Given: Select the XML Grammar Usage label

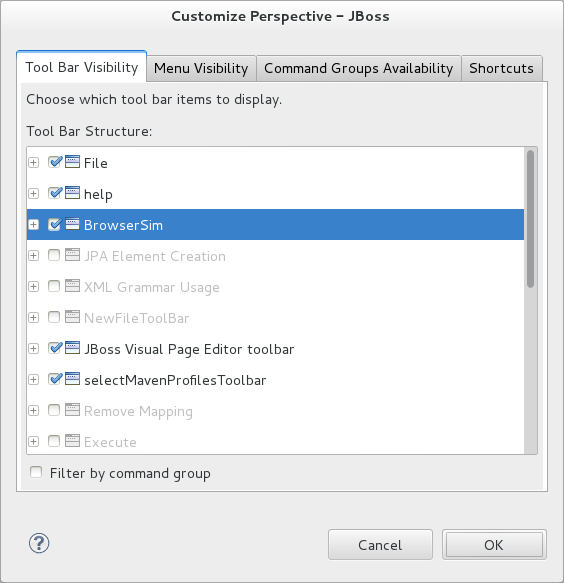Looking at the screenshot, I should pos(152,287).
